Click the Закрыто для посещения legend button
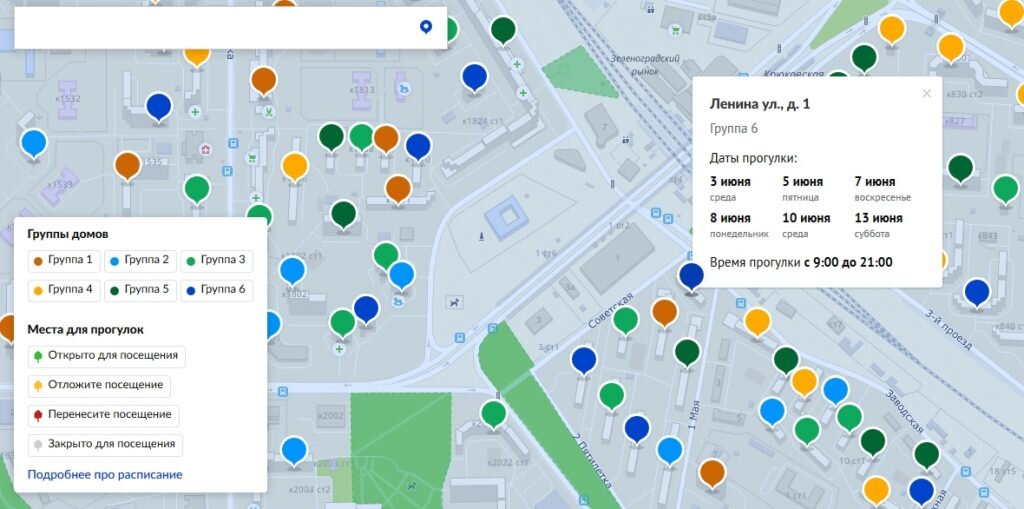1024x509 pixels. point(105,444)
